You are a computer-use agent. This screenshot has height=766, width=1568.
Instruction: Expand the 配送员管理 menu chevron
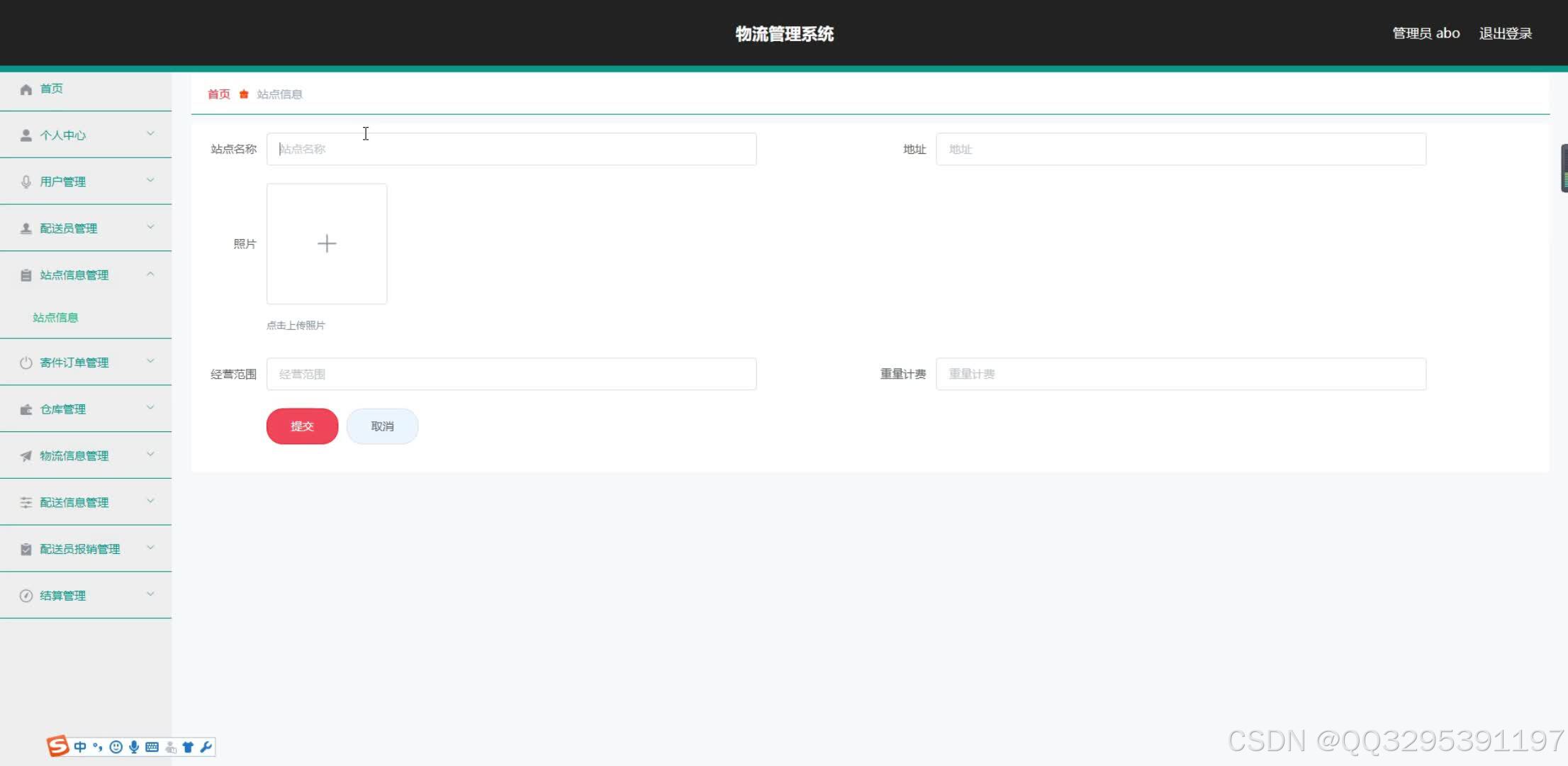(150, 228)
